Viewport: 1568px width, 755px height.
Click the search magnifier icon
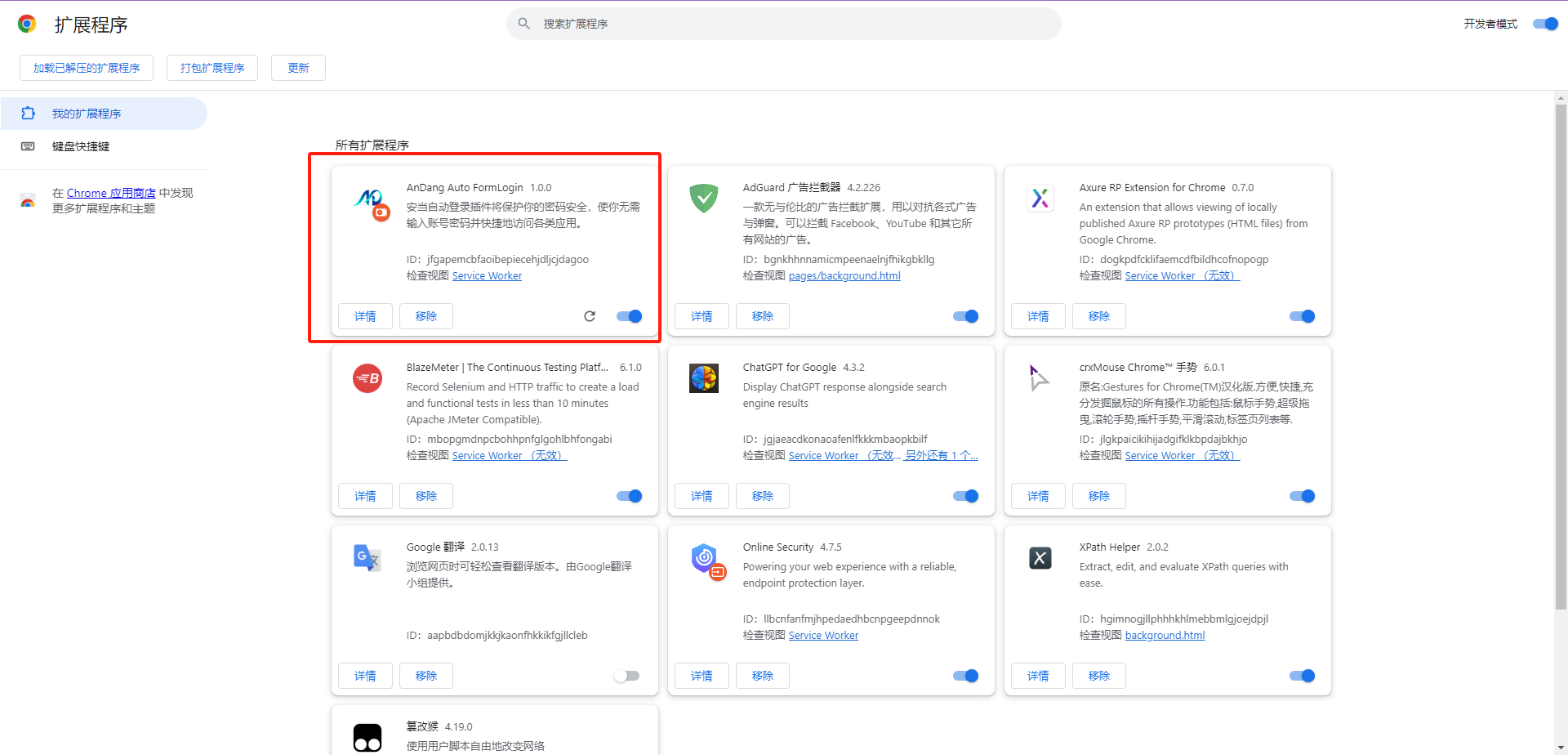524,24
